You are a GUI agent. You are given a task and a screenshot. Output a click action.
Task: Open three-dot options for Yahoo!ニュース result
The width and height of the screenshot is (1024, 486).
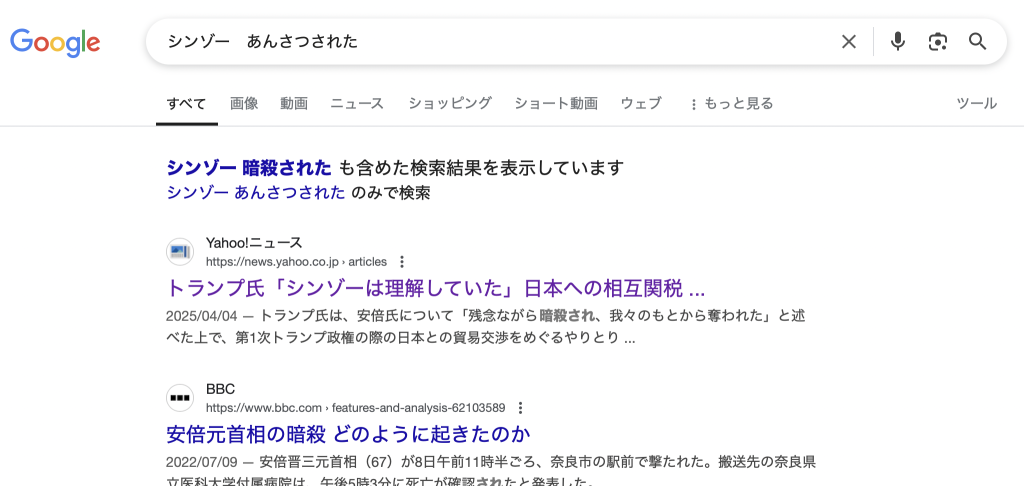[x=402, y=262]
